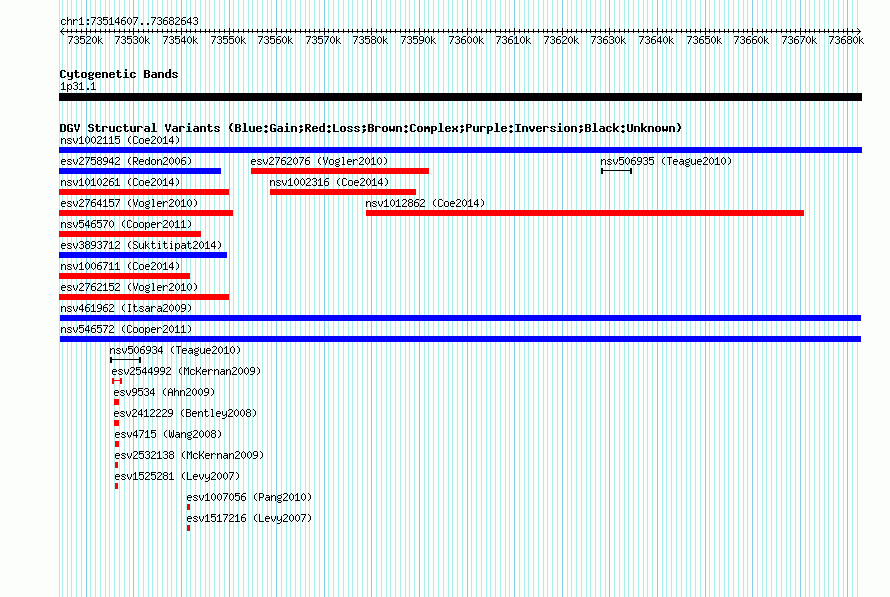Open nsv506935 (Teague2010) variant label
The width and height of the screenshot is (890, 597).
666,161
